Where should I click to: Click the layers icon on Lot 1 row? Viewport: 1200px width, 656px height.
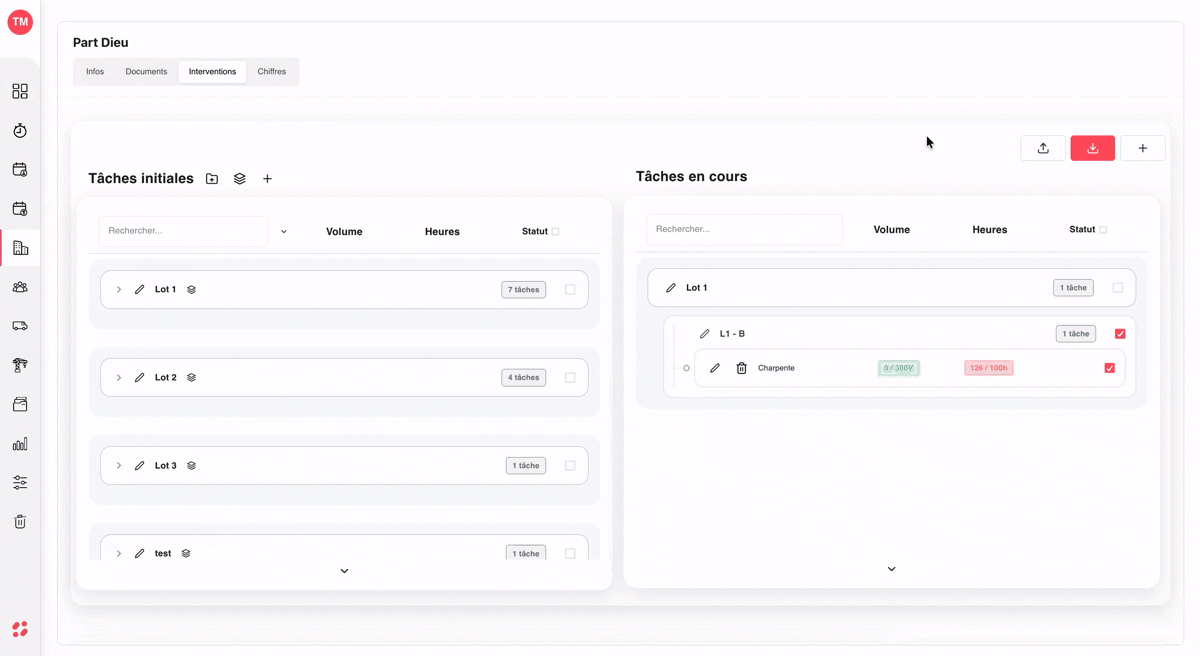[x=191, y=290]
